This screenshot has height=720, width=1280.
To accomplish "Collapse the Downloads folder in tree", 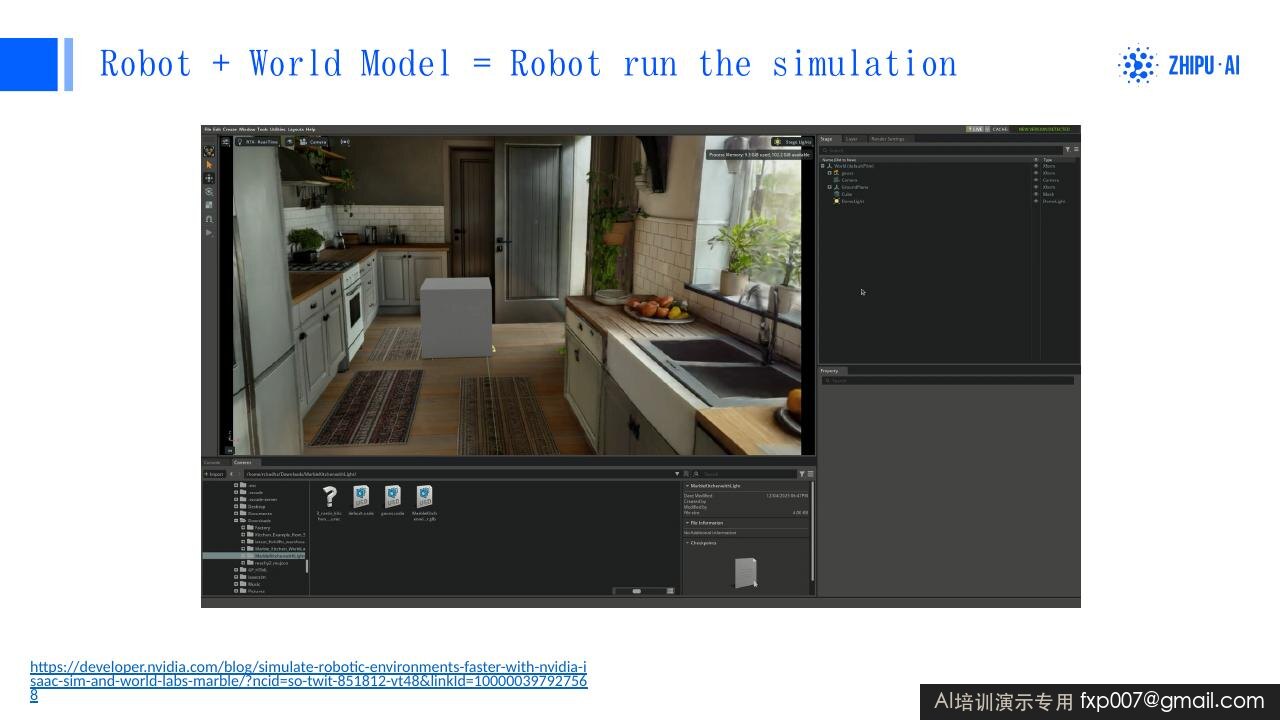I will [x=236, y=521].
